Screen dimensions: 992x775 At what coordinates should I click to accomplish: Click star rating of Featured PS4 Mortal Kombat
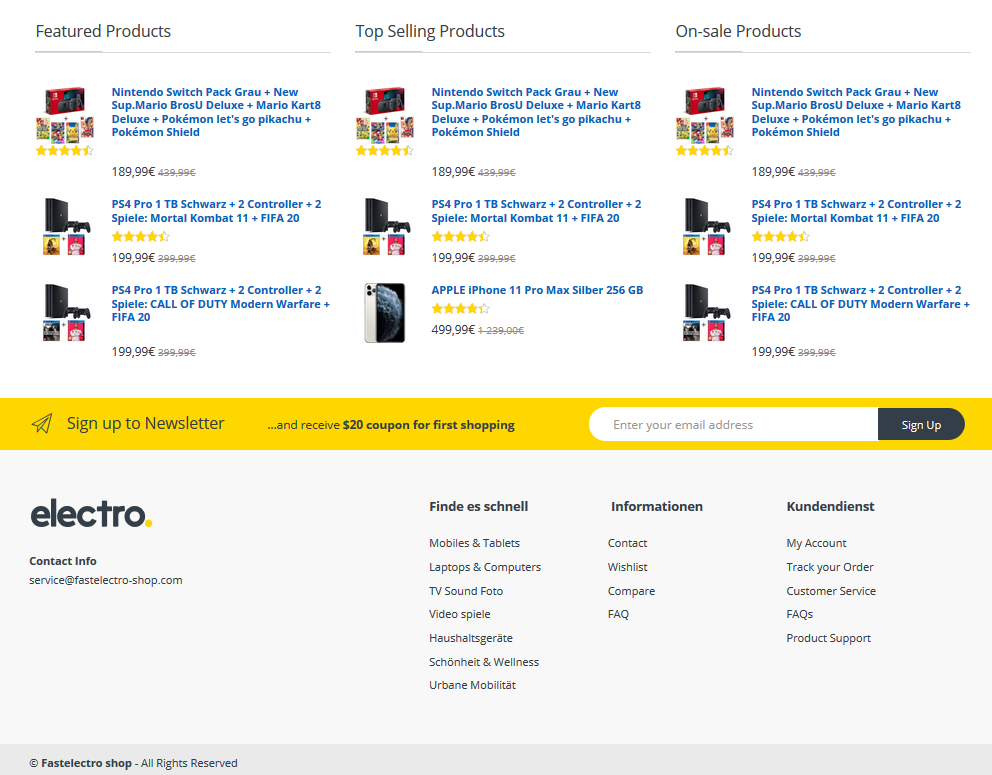(141, 237)
